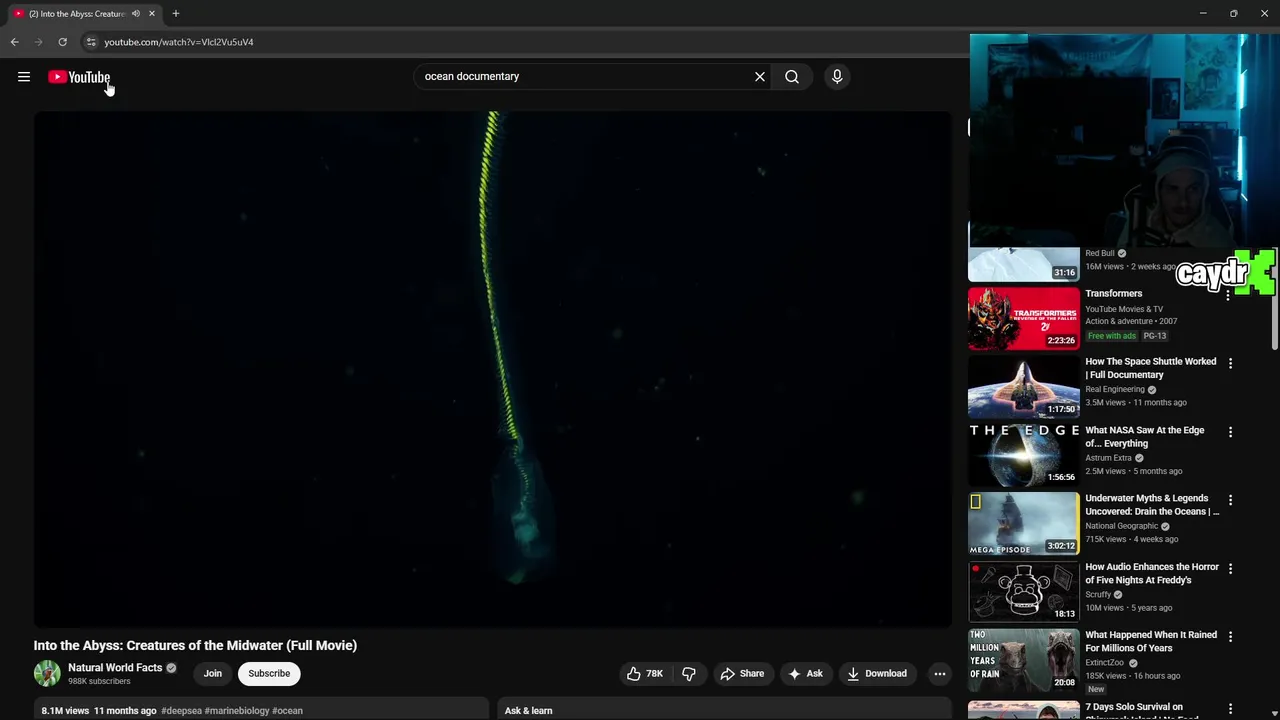Click the #ocean hashtag
Viewport: 1280px width, 720px height.
click(287, 710)
